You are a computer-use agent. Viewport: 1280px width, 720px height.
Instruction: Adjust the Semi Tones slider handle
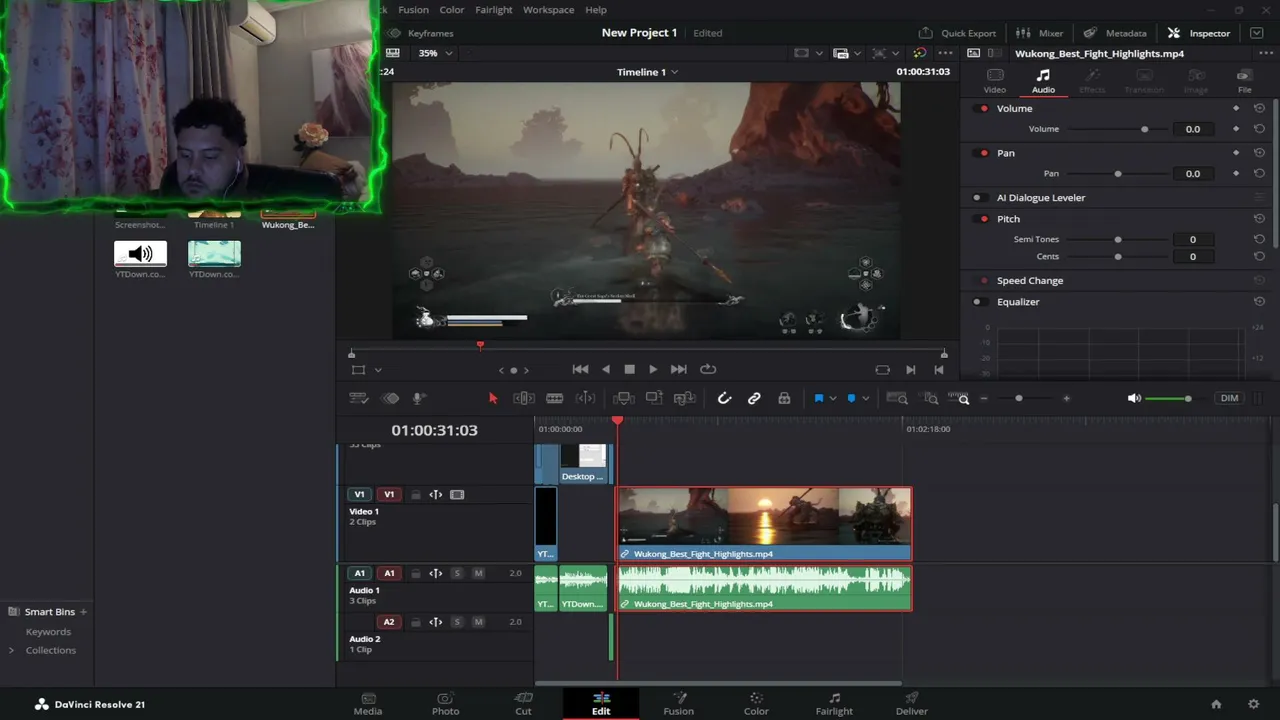(x=1118, y=240)
